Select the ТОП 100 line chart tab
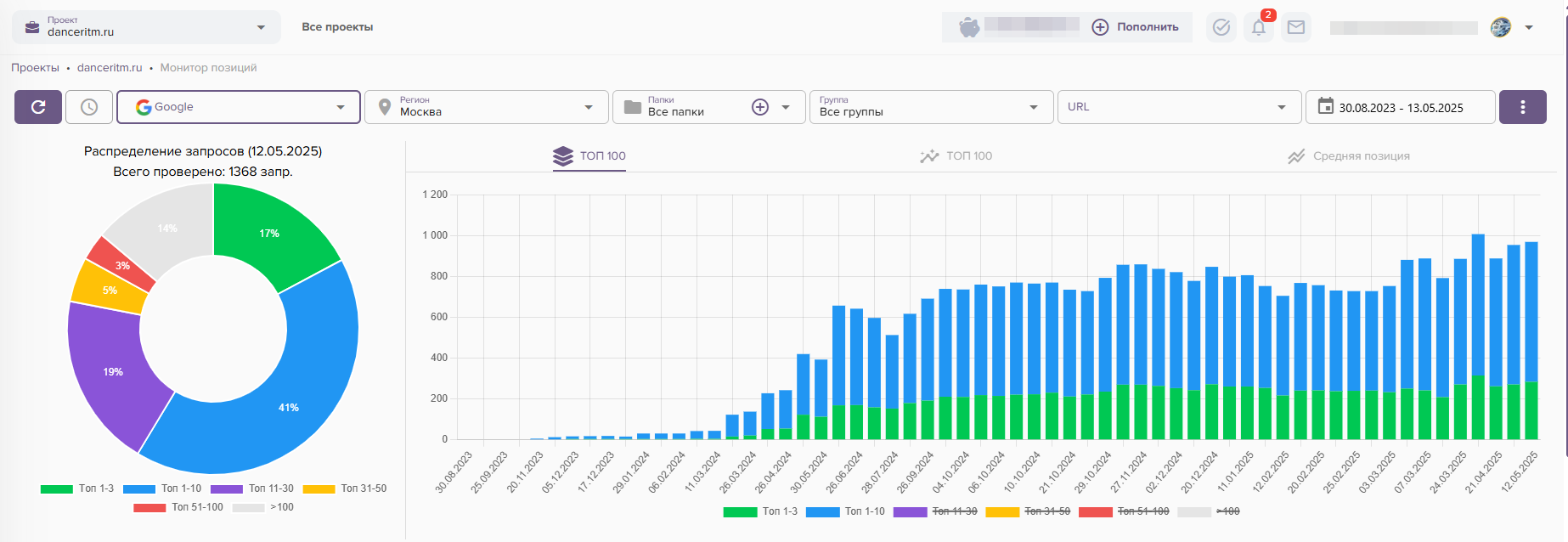1568x542 pixels. coord(956,156)
